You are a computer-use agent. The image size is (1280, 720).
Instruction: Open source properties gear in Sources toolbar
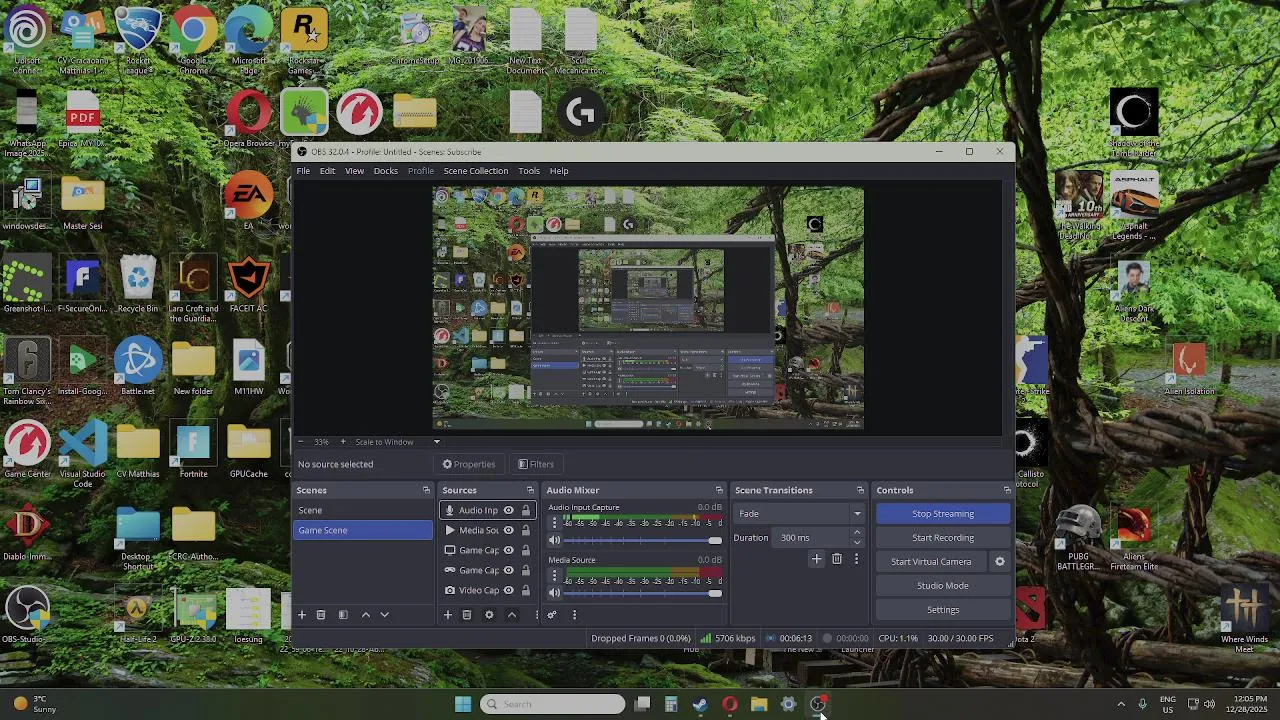489,615
